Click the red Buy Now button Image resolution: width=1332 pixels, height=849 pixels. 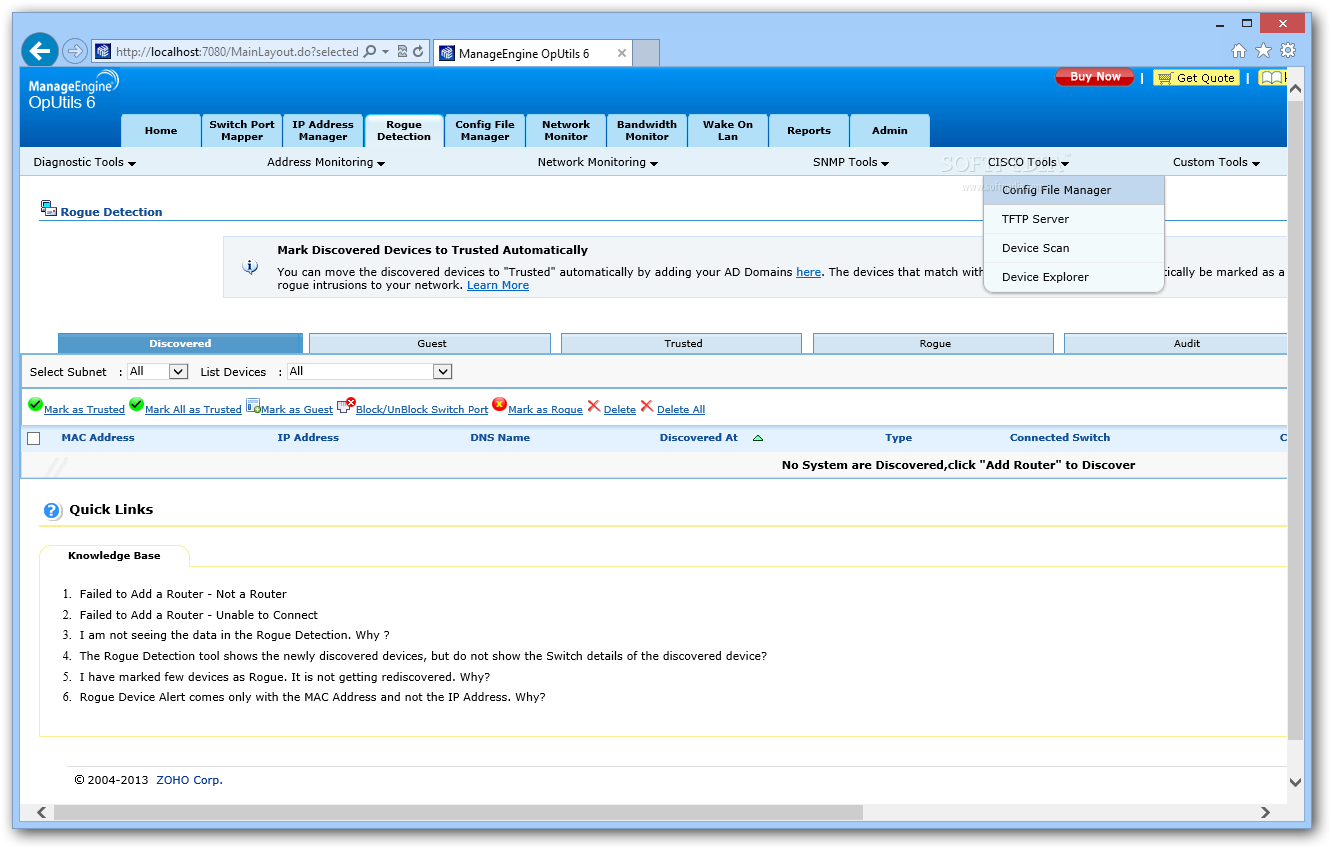coord(1095,77)
